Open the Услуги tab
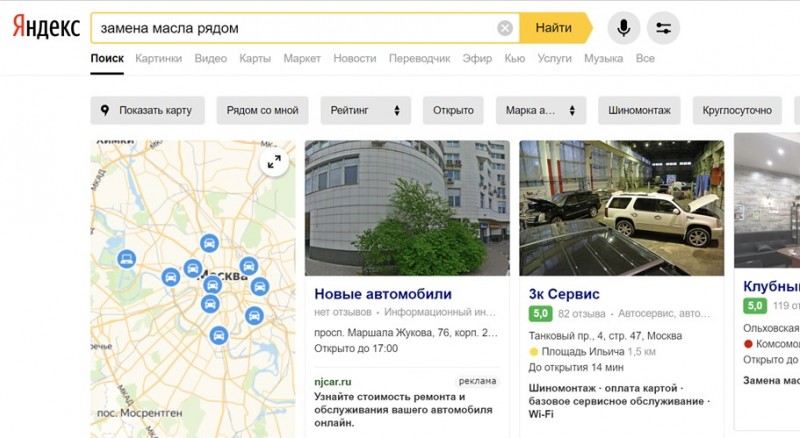The width and height of the screenshot is (800, 438). [x=555, y=59]
